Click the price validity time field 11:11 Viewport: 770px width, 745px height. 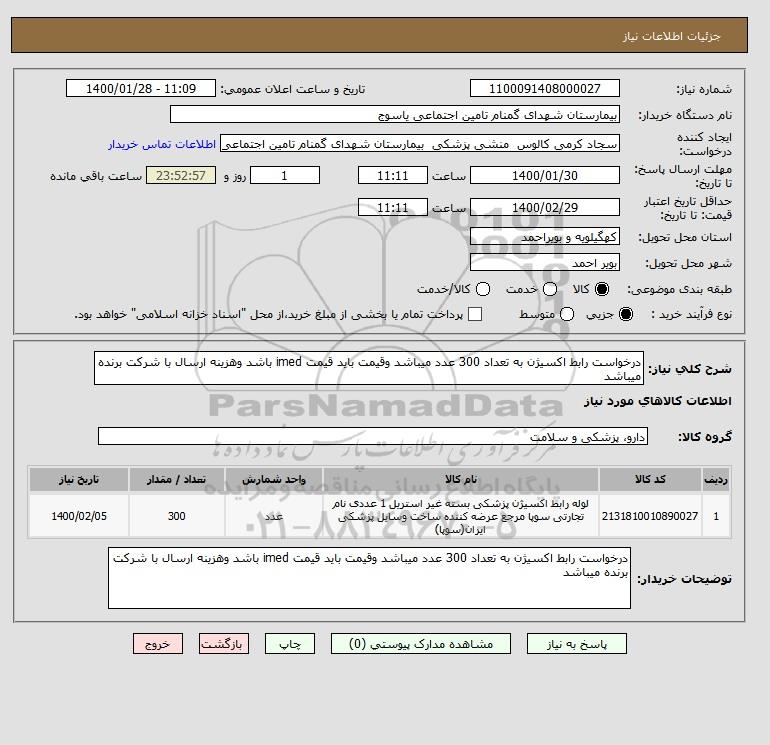click(393, 207)
